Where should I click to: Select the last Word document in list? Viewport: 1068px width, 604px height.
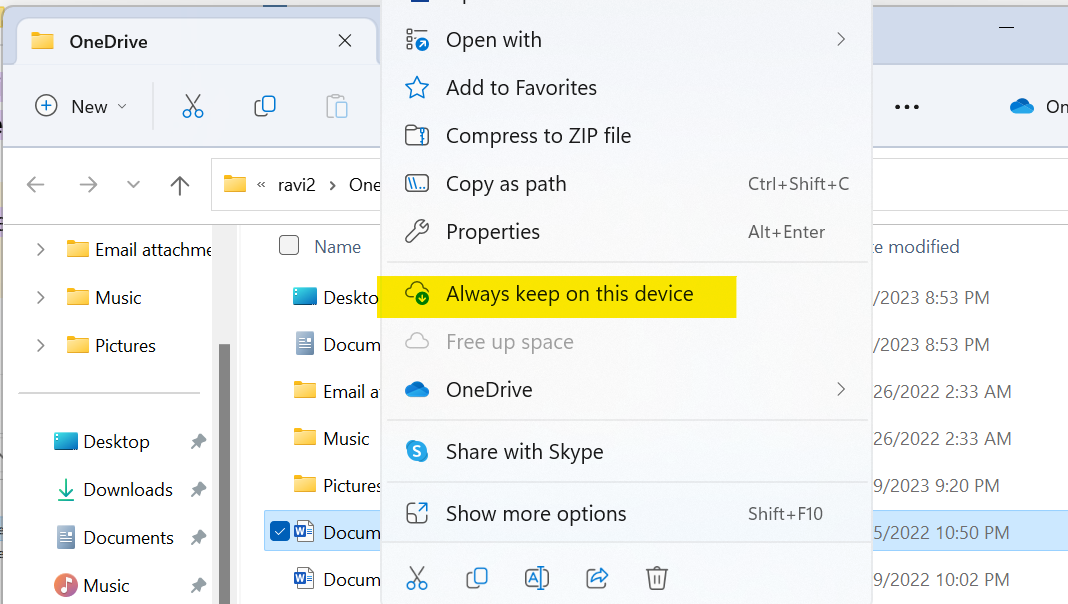click(x=336, y=579)
